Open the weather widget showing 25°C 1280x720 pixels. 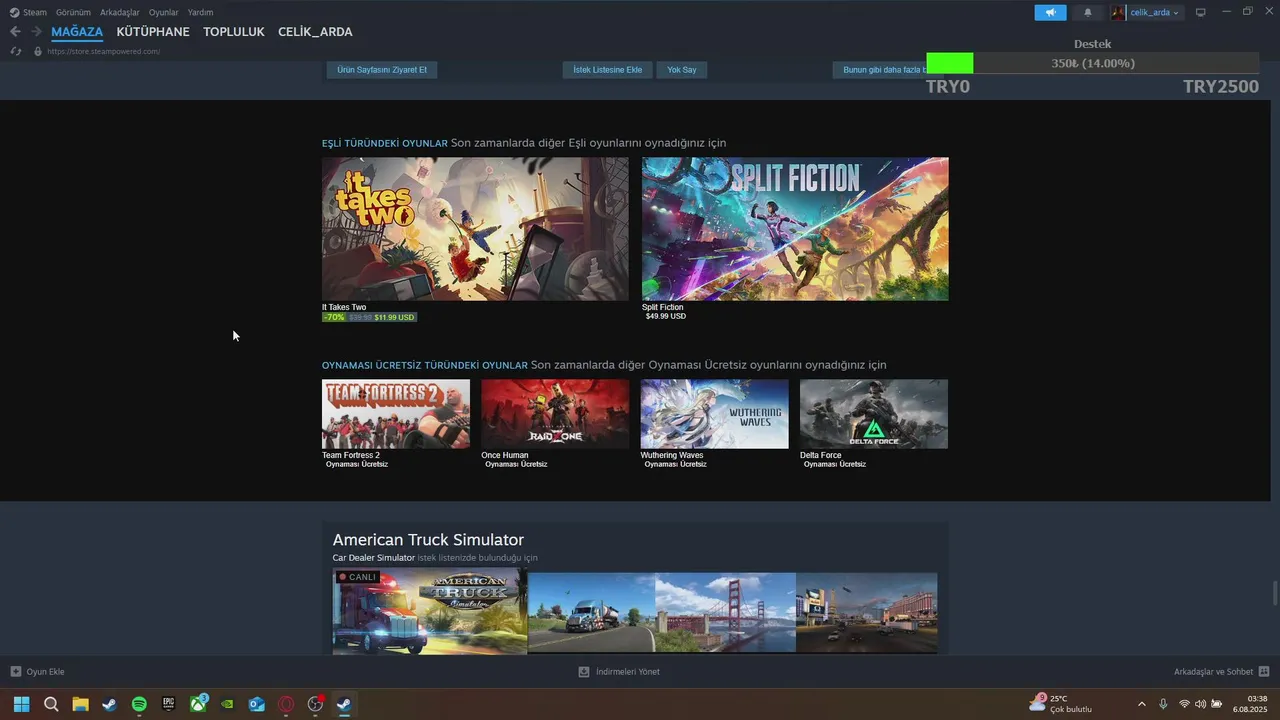point(1060,704)
